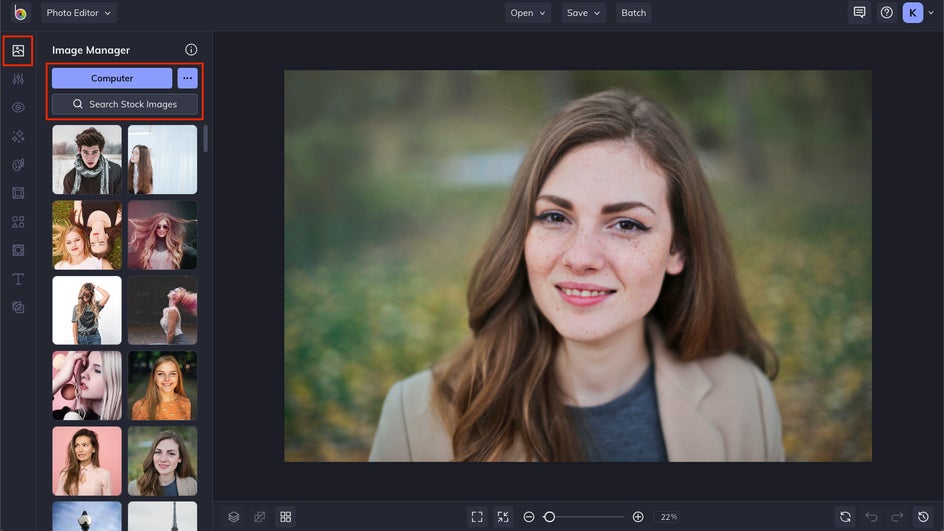The image size is (944, 531).
Task: Click the Computer upload button
Action: point(112,78)
